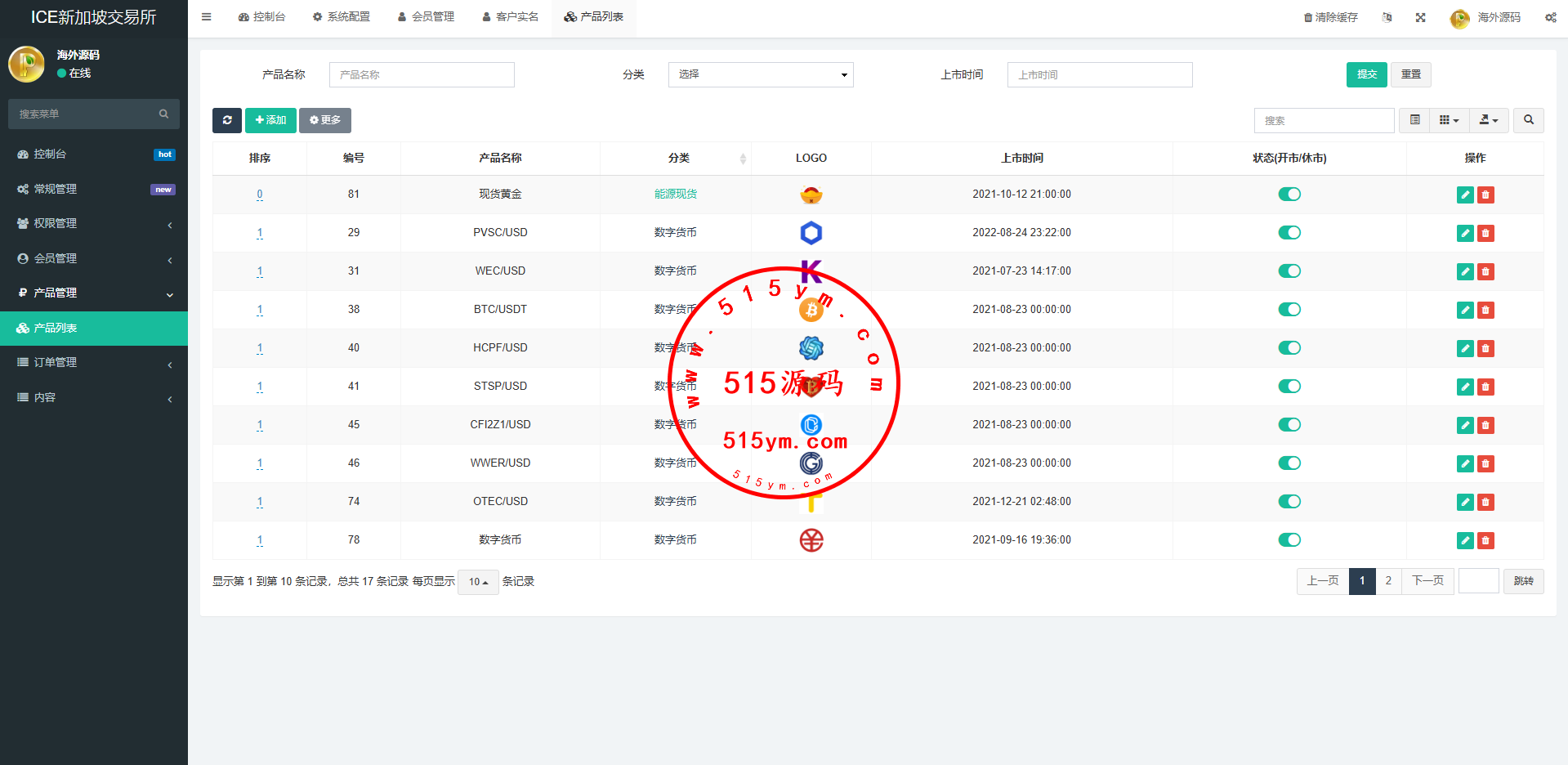Viewport: 1568px width, 765px height.
Task: Toggle status switch for 现货黄金
Action: pyautogui.click(x=1289, y=195)
